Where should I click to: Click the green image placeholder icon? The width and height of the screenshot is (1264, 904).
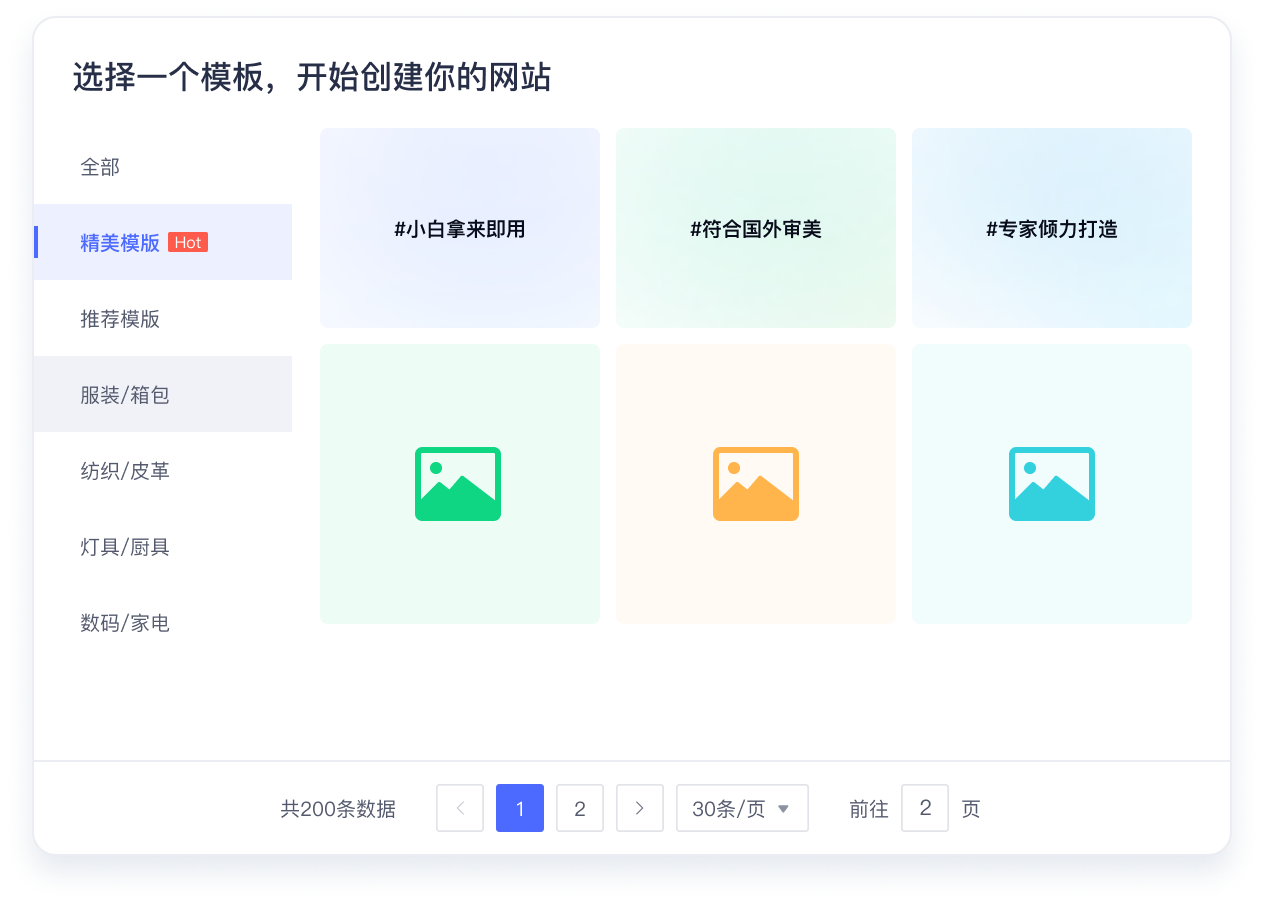click(458, 484)
